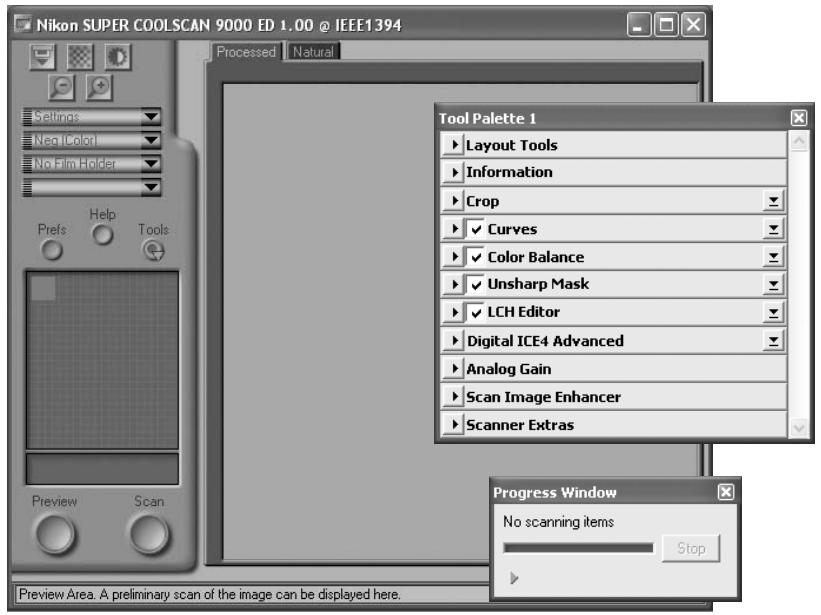Open the Unsharp Mask settings menu arrow
The height and width of the screenshot is (615, 821).
pyautogui.click(x=773, y=285)
